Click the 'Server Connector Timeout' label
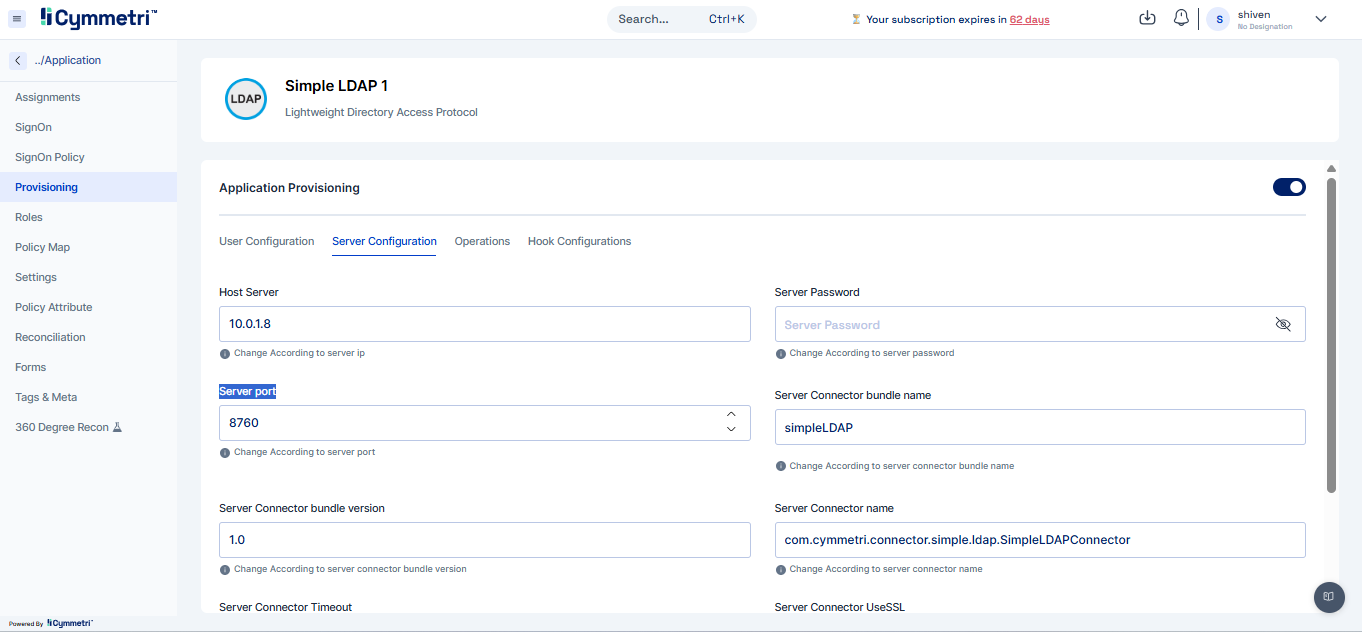This screenshot has width=1362, height=632. click(285, 607)
